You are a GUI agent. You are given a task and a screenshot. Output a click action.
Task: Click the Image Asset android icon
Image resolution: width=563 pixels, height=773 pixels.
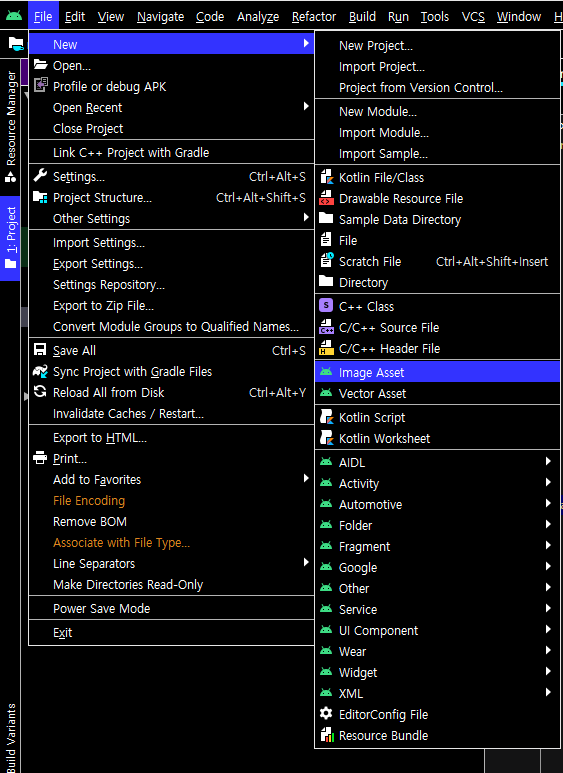(x=326, y=372)
